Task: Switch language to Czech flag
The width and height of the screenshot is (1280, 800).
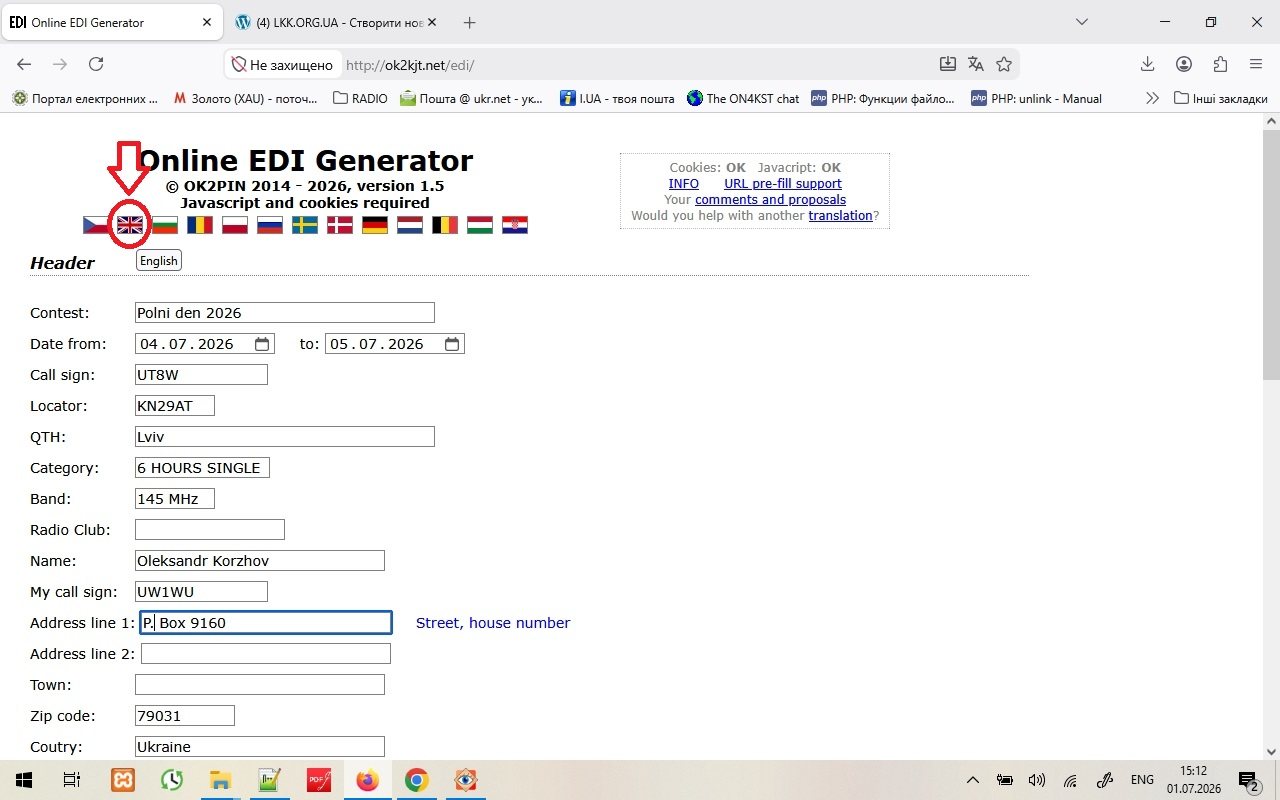Action: click(95, 226)
